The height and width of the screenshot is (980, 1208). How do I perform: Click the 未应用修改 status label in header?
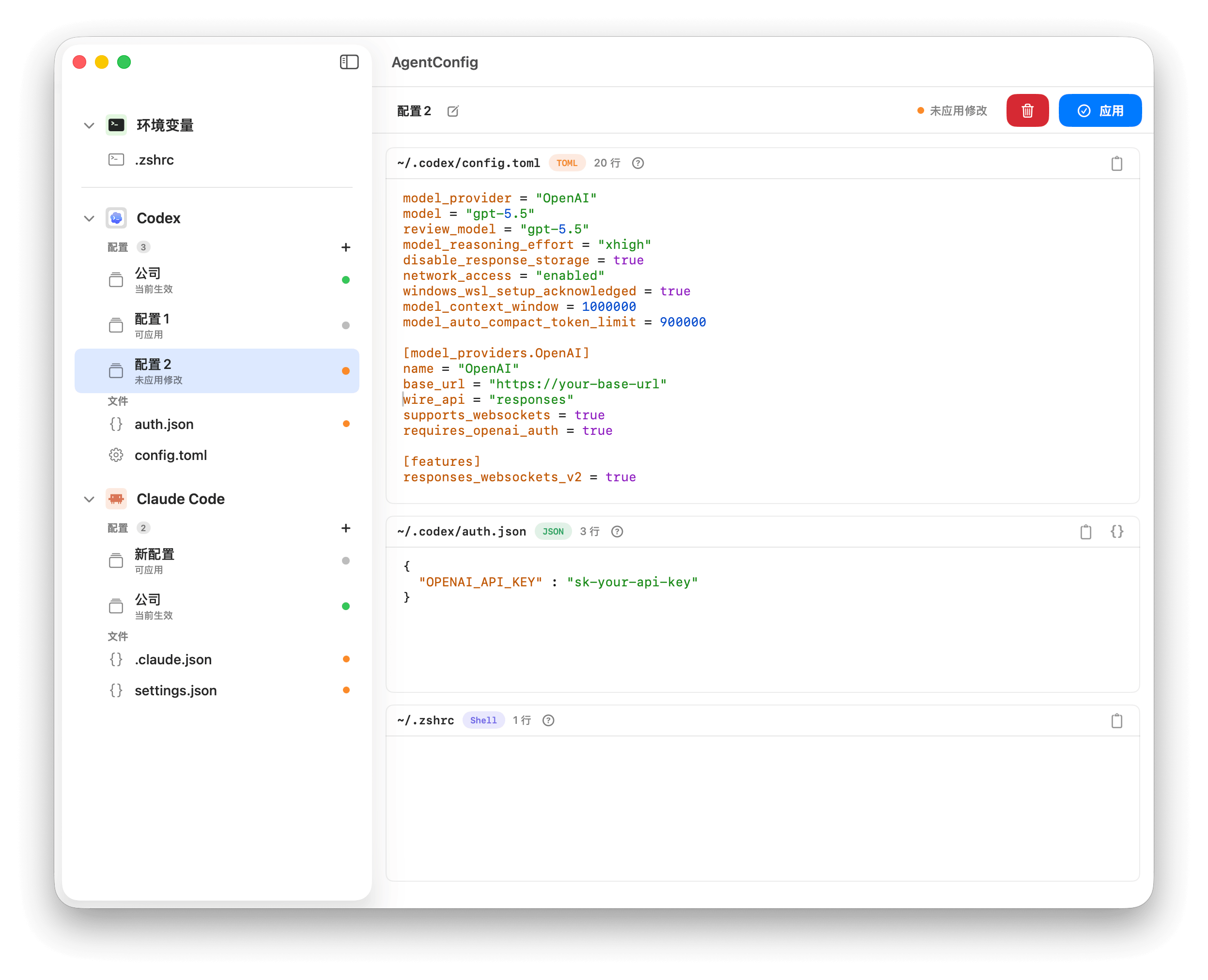click(x=958, y=111)
